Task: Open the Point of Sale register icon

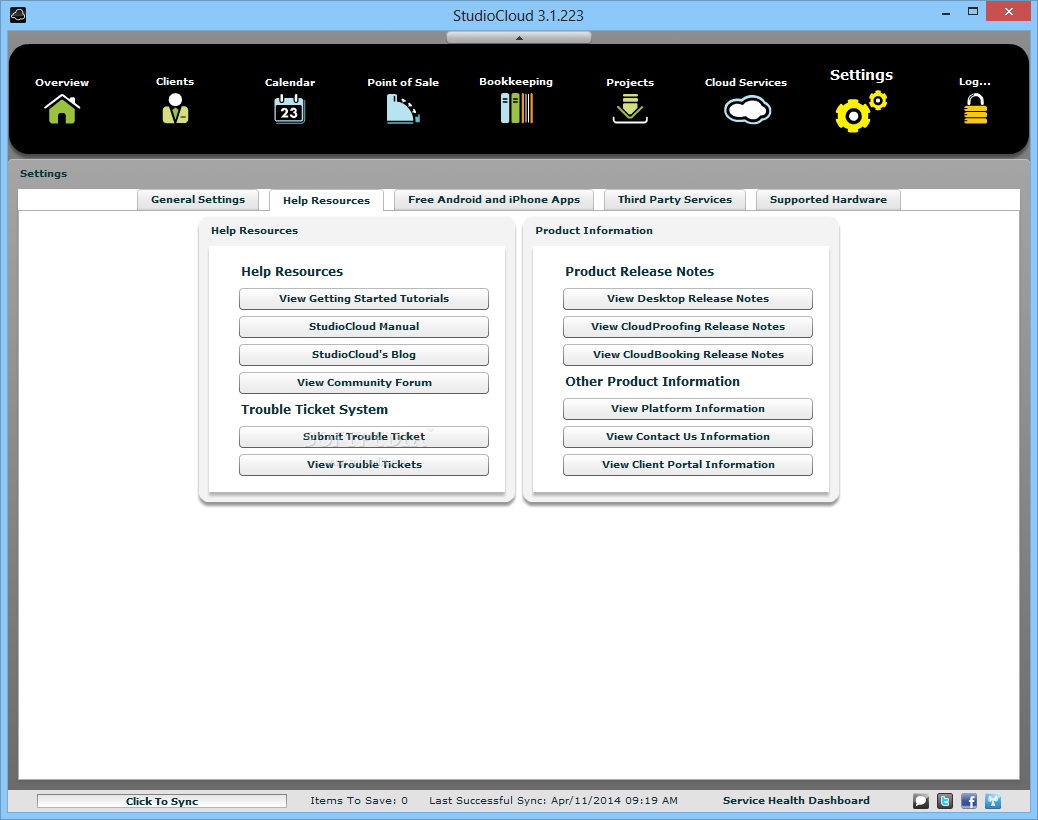Action: (402, 109)
